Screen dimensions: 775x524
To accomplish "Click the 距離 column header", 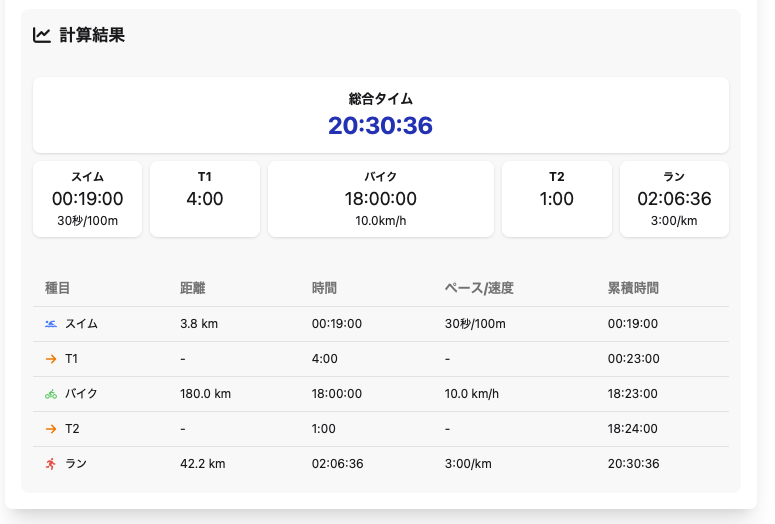I will pos(193,288).
